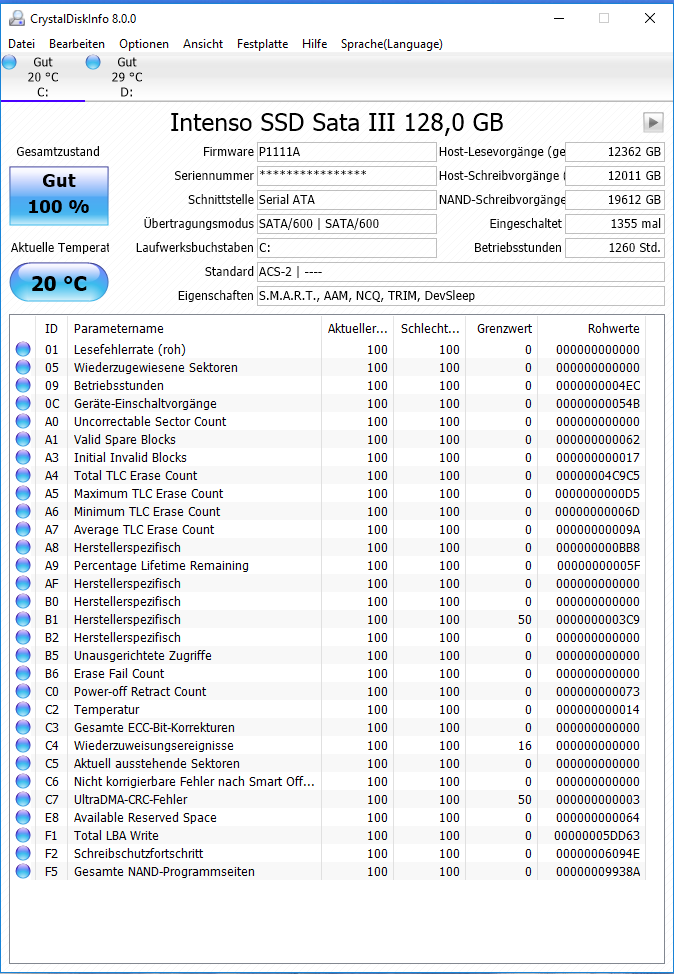The width and height of the screenshot is (674, 974).
Task: Click the status orb for Maximum TLC Erase Count
Action: coord(23,494)
